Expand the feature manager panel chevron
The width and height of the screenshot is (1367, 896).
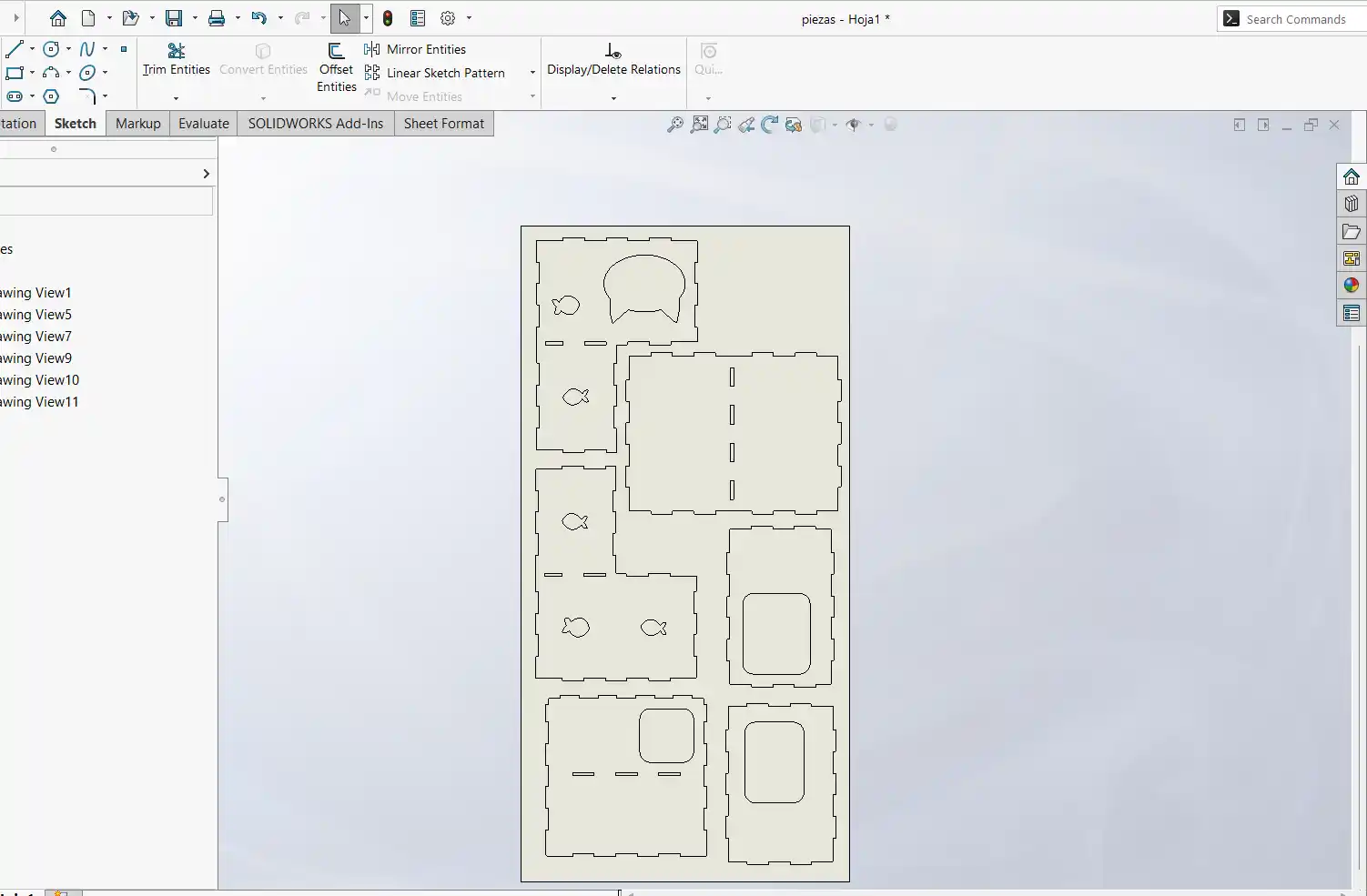207,174
